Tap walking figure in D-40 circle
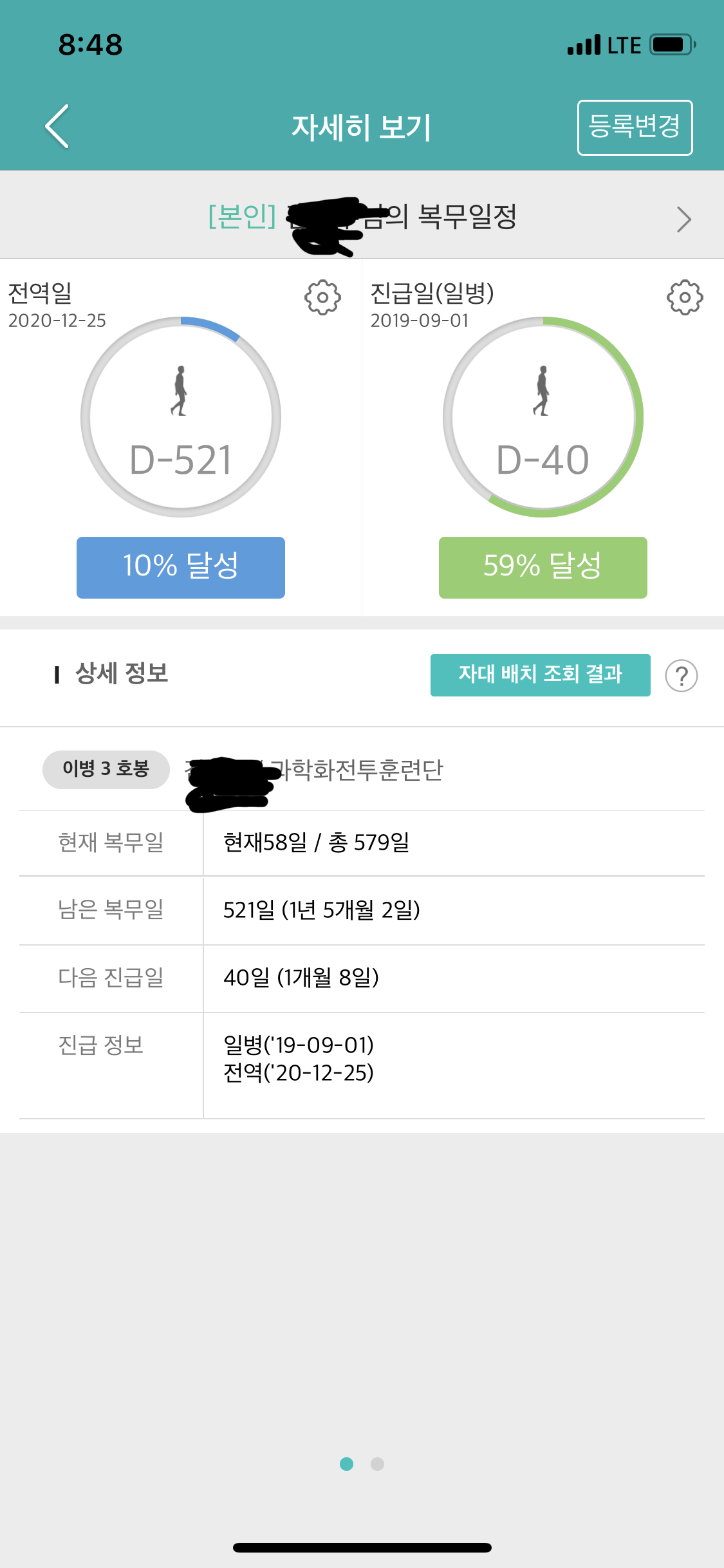 pos(543,391)
